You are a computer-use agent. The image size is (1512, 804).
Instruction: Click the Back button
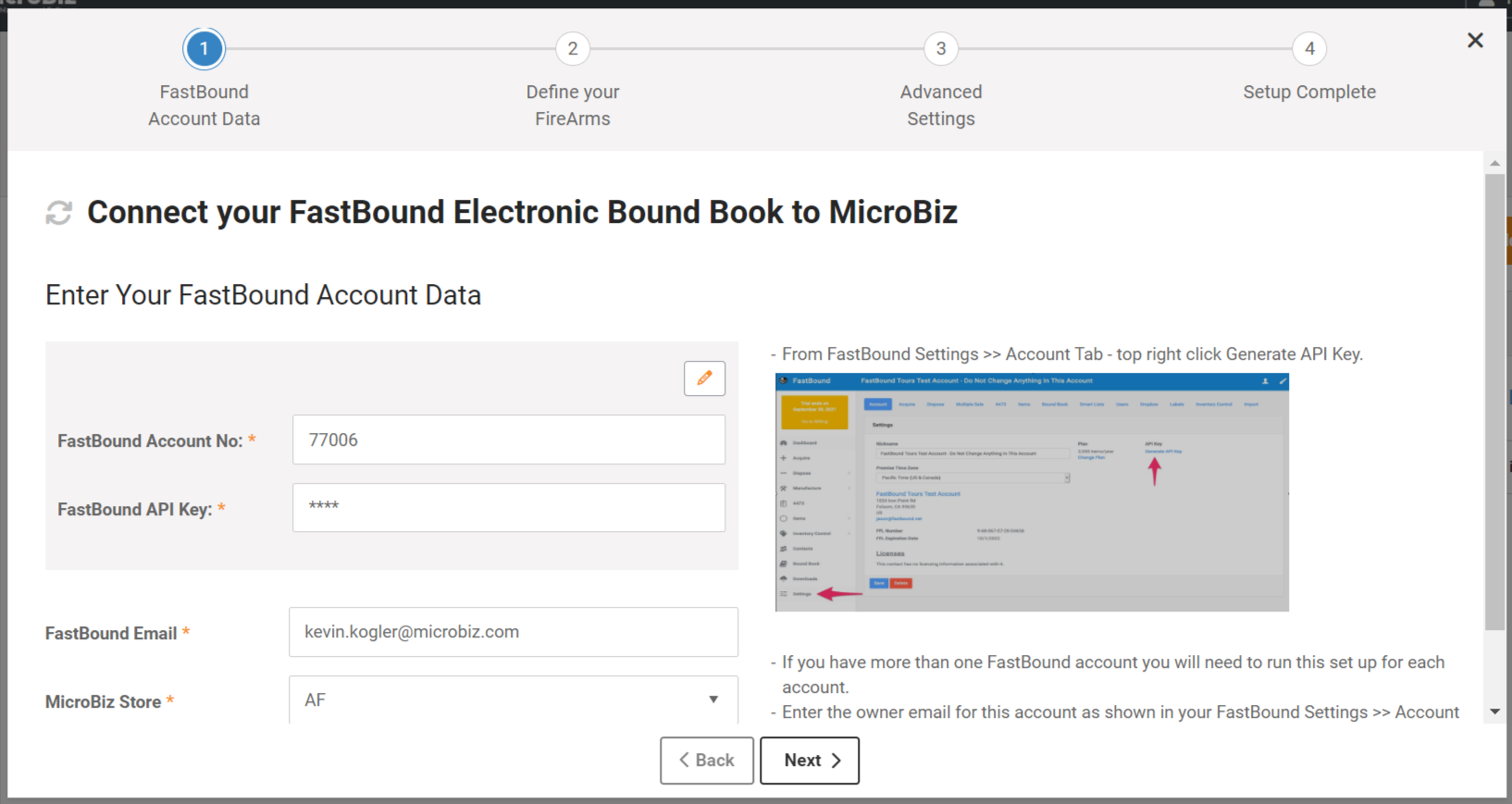(x=707, y=761)
